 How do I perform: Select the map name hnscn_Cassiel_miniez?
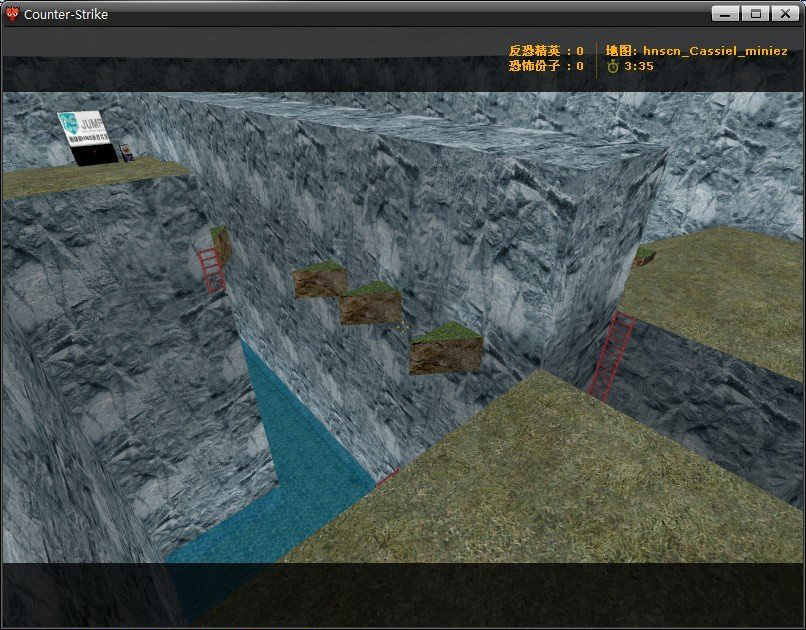tap(715, 51)
